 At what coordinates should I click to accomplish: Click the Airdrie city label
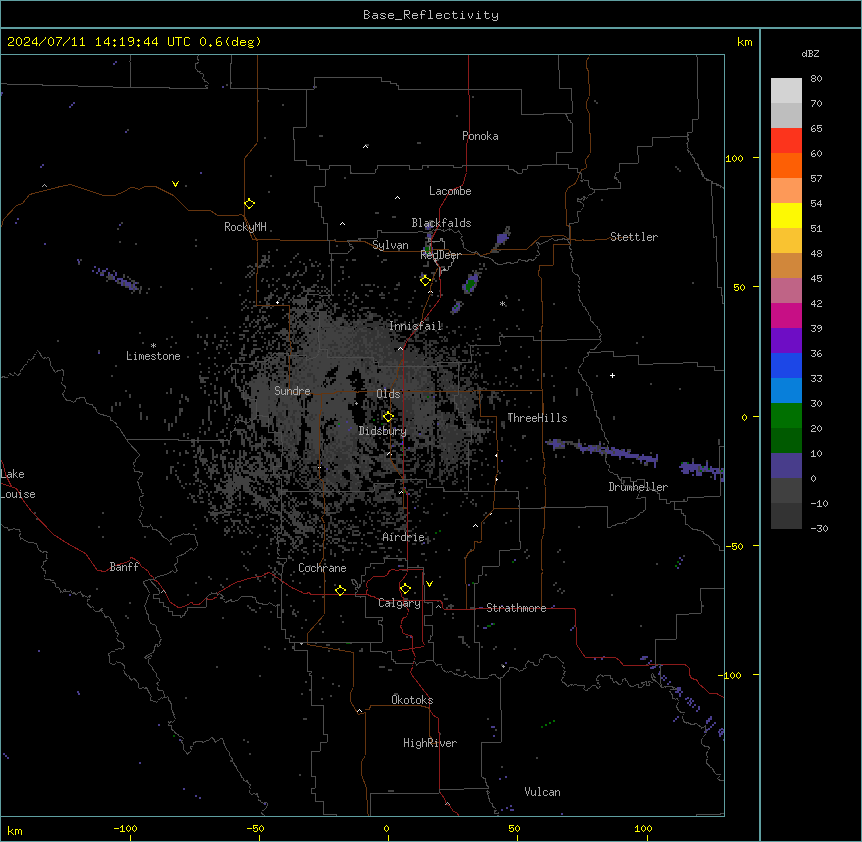(404, 537)
